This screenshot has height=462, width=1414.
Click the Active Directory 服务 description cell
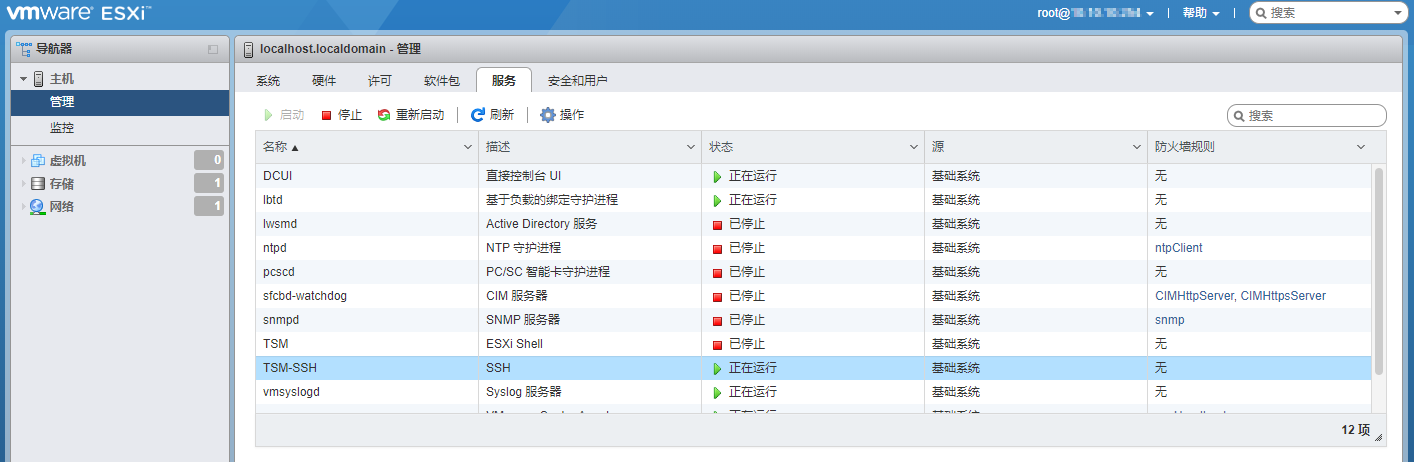tap(541, 224)
